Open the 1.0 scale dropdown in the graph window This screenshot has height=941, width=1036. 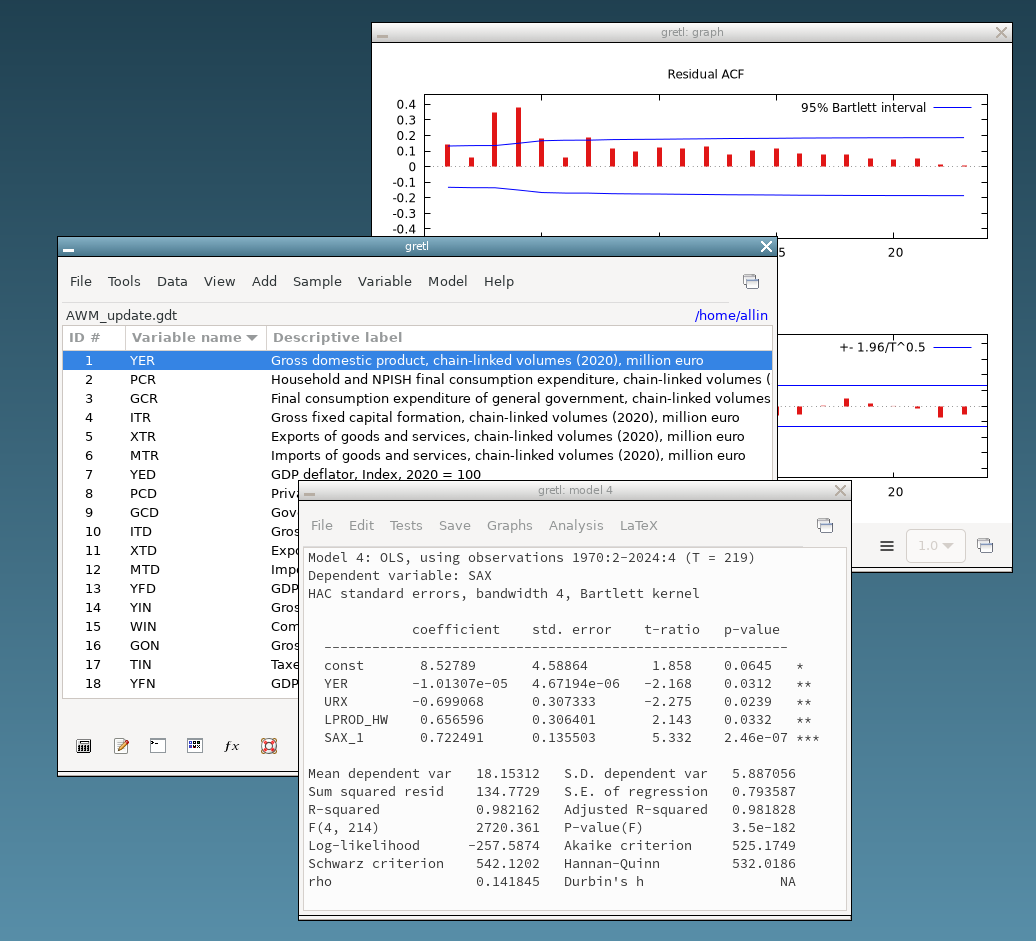point(935,546)
